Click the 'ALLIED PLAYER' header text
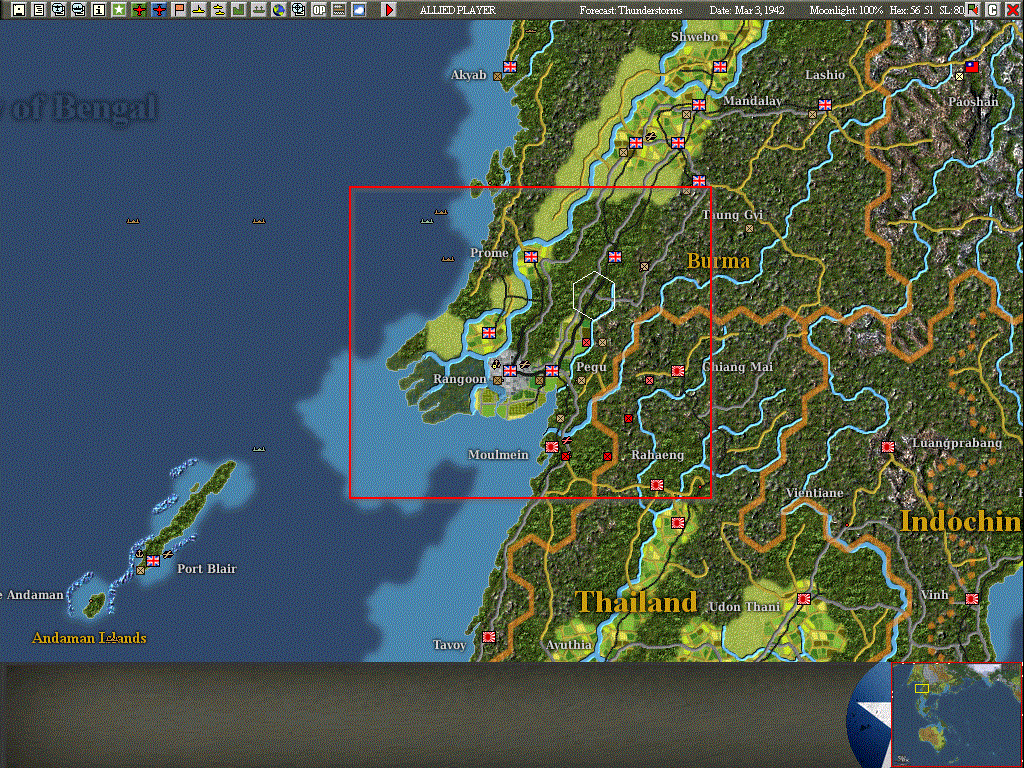The width and height of the screenshot is (1024, 768). (x=458, y=10)
